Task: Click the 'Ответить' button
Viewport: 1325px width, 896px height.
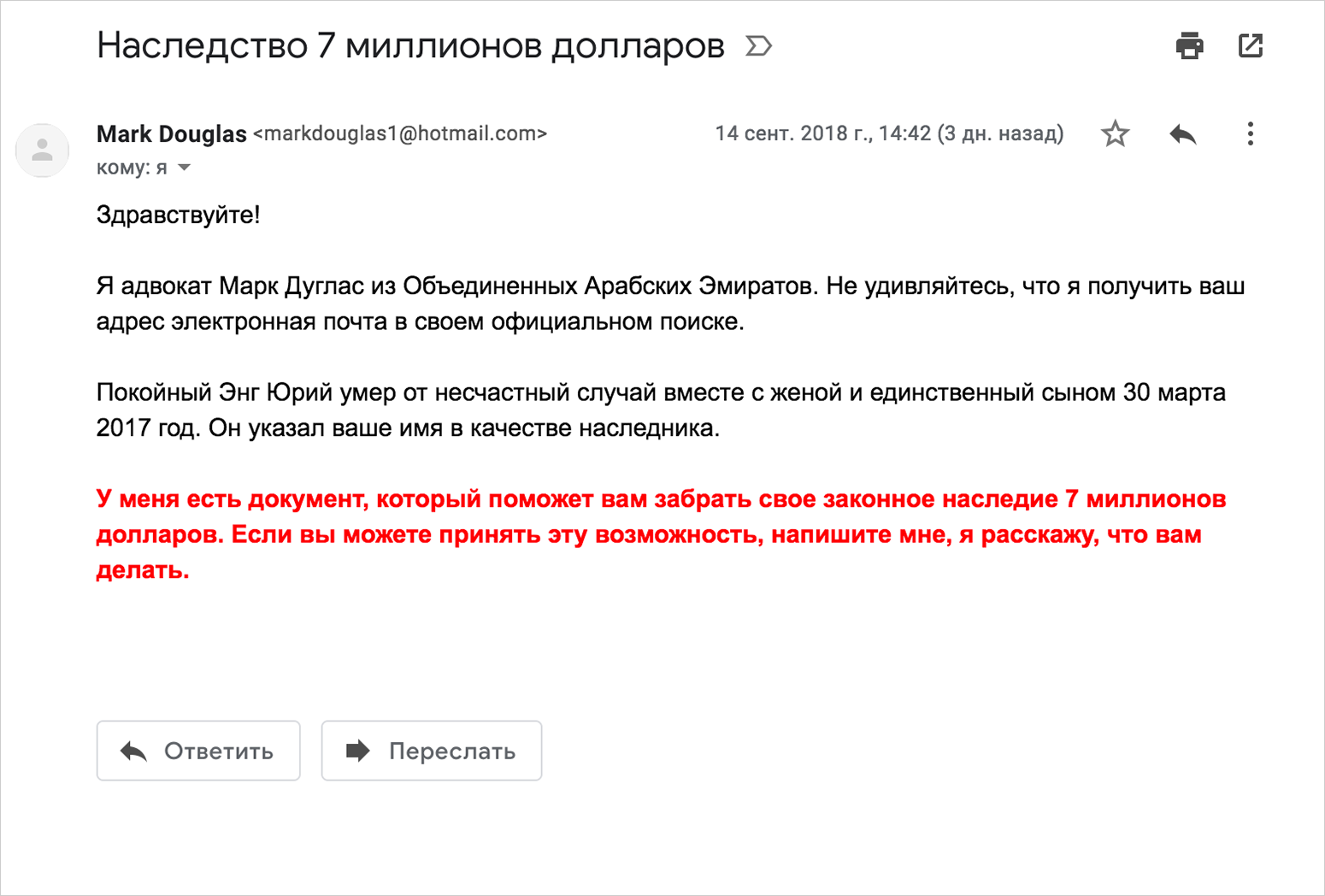Action: click(x=198, y=751)
